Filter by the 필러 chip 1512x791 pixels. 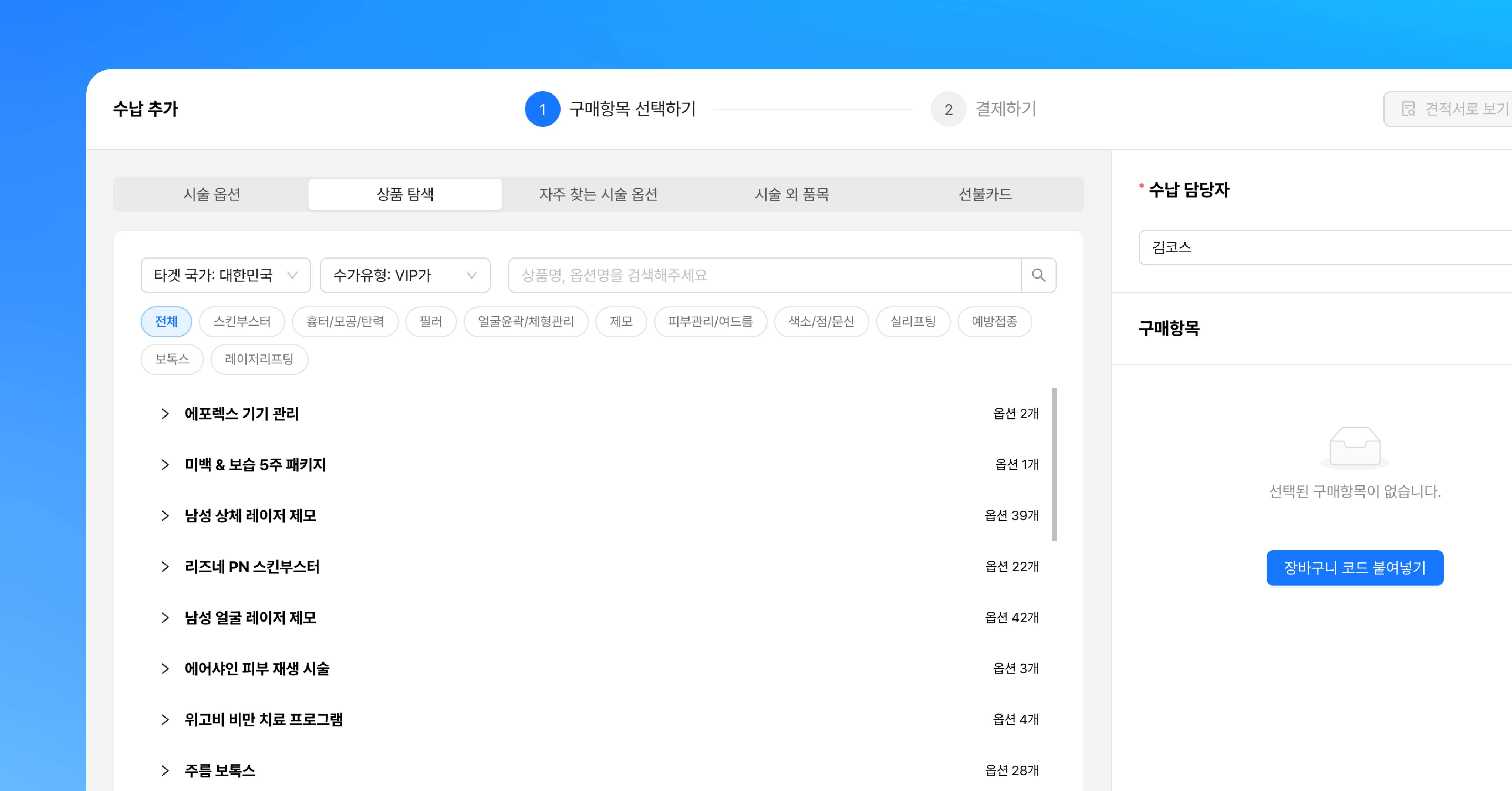pyautogui.click(x=431, y=321)
